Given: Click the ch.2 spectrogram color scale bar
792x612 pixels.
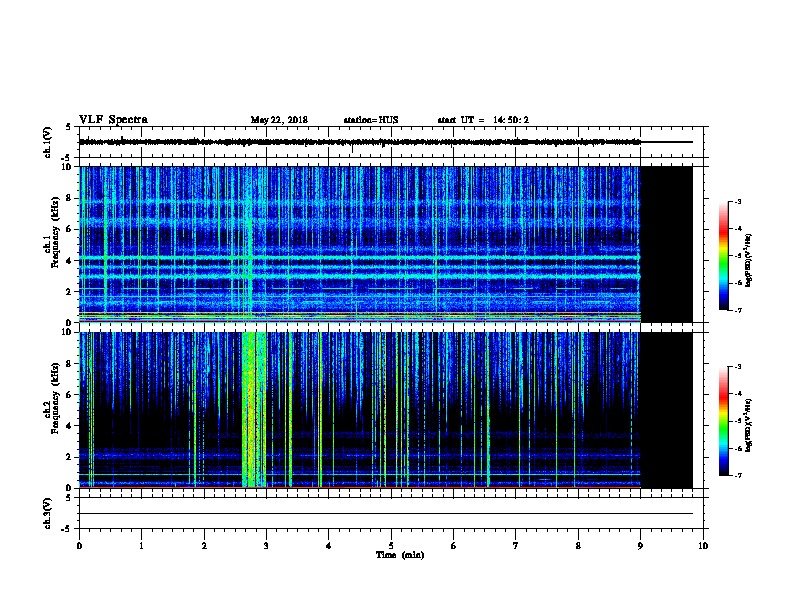Looking at the screenshot, I should coord(724,421).
